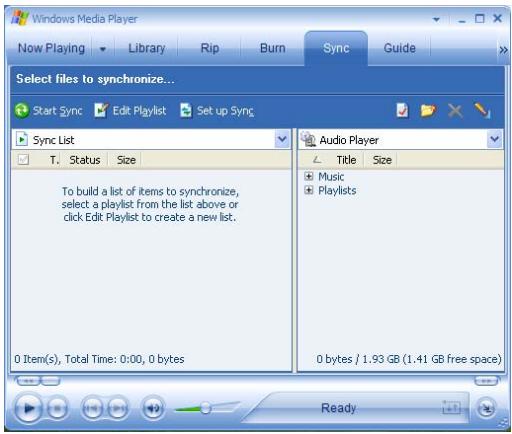Viewport: 512px width, 434px height.
Task: Click the left pill-shaped toggle above Play
Action: (29, 380)
